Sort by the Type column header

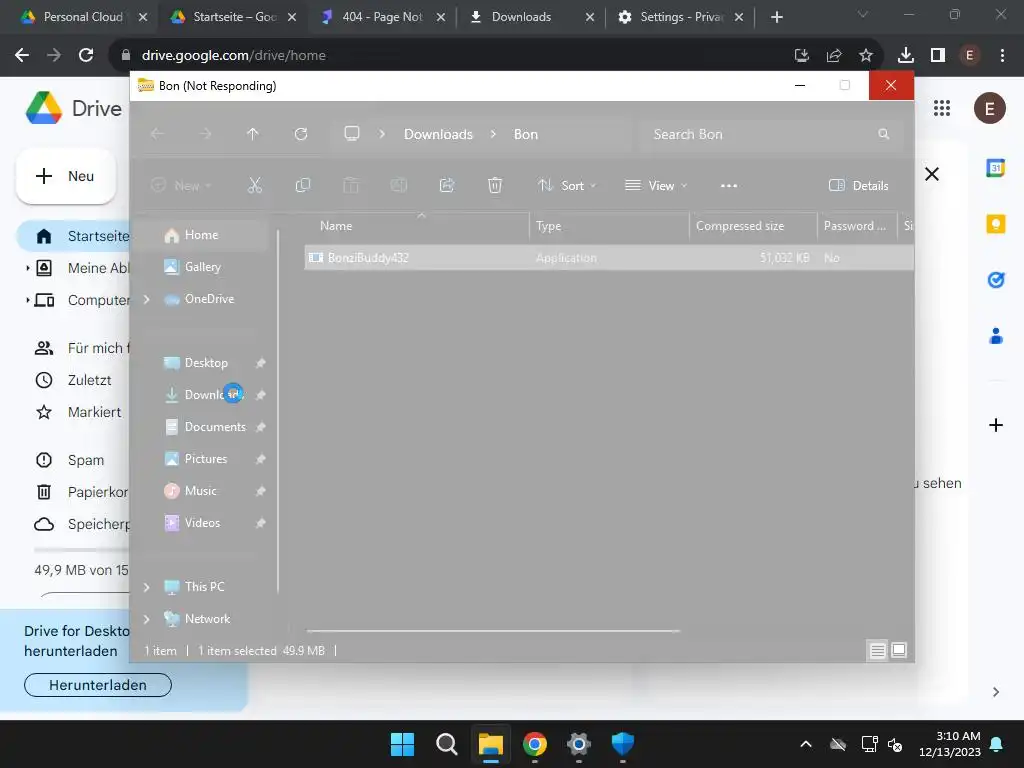pos(609,226)
